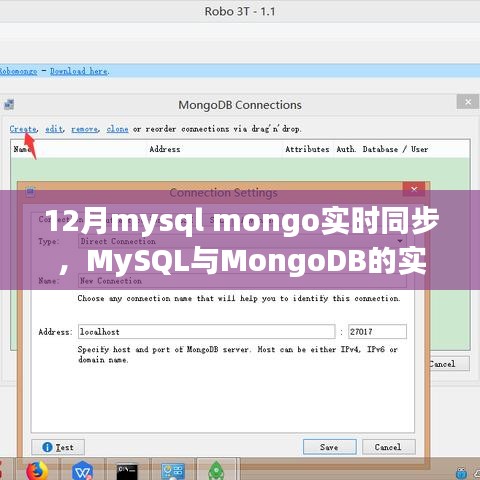Screen dimensions: 480x480
Task: Open the Control Panel taskbar icon
Action: (x=173, y=472)
